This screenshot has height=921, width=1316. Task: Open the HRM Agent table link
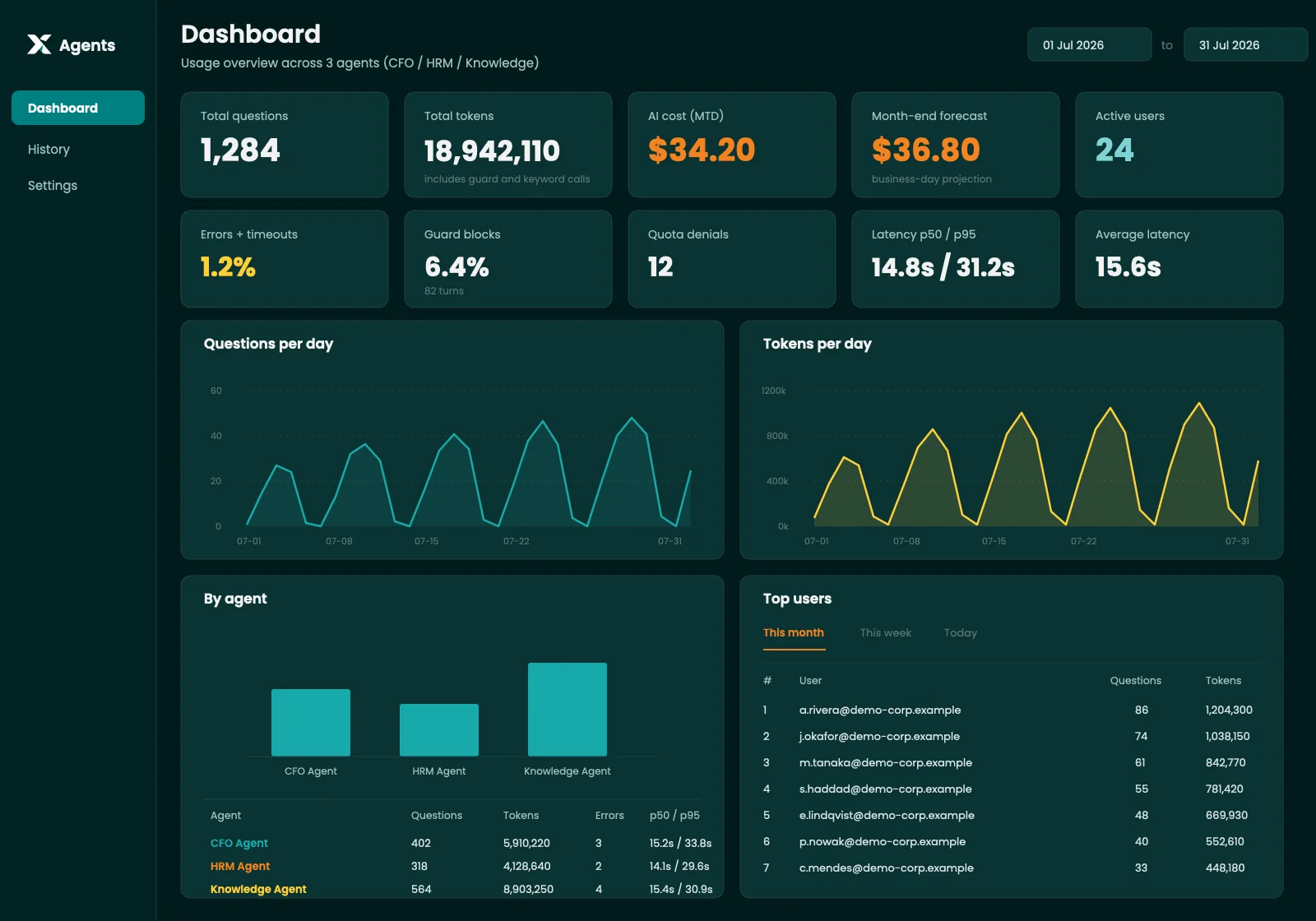(240, 866)
